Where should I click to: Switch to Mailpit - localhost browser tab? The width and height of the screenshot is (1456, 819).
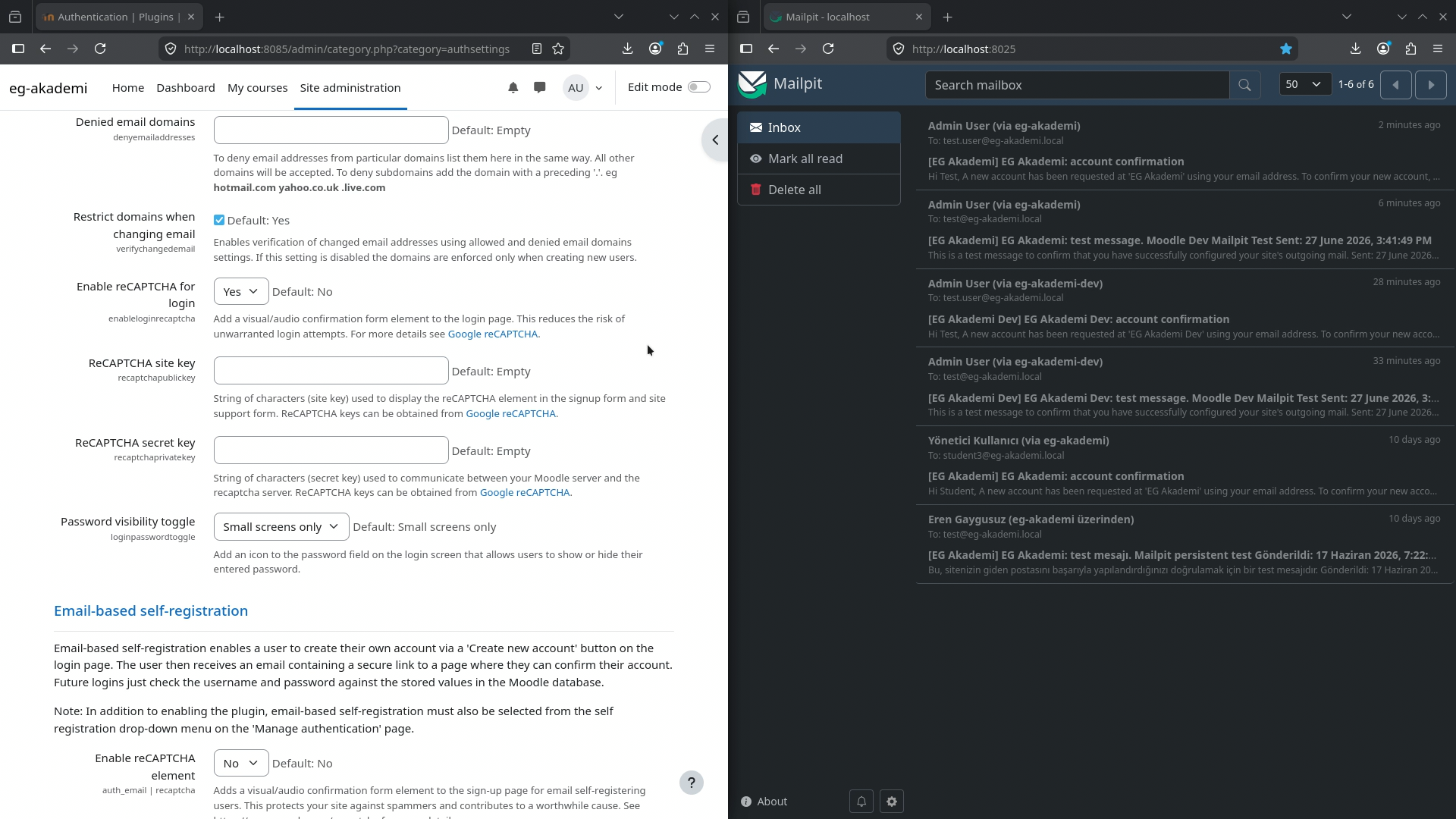847,17
